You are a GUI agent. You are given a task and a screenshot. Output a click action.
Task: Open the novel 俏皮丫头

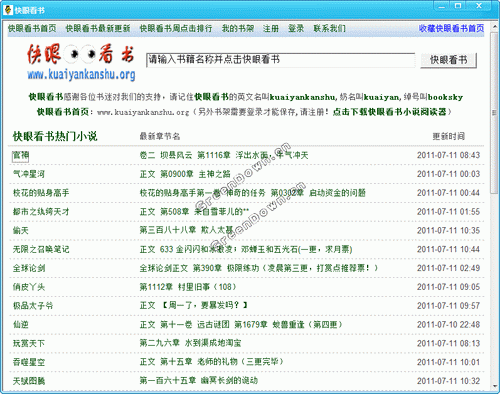(29, 287)
